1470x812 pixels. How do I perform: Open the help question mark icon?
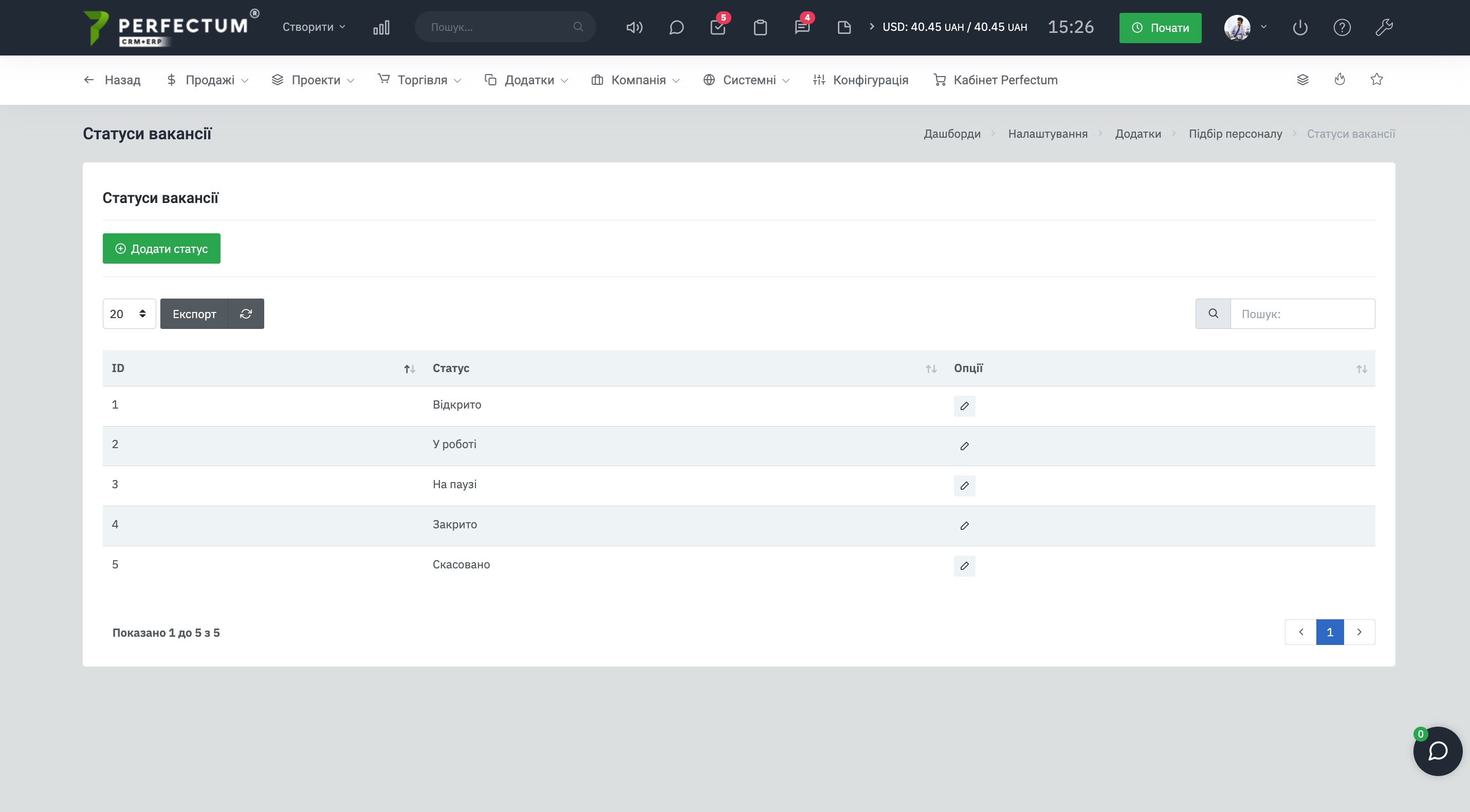(x=1342, y=27)
